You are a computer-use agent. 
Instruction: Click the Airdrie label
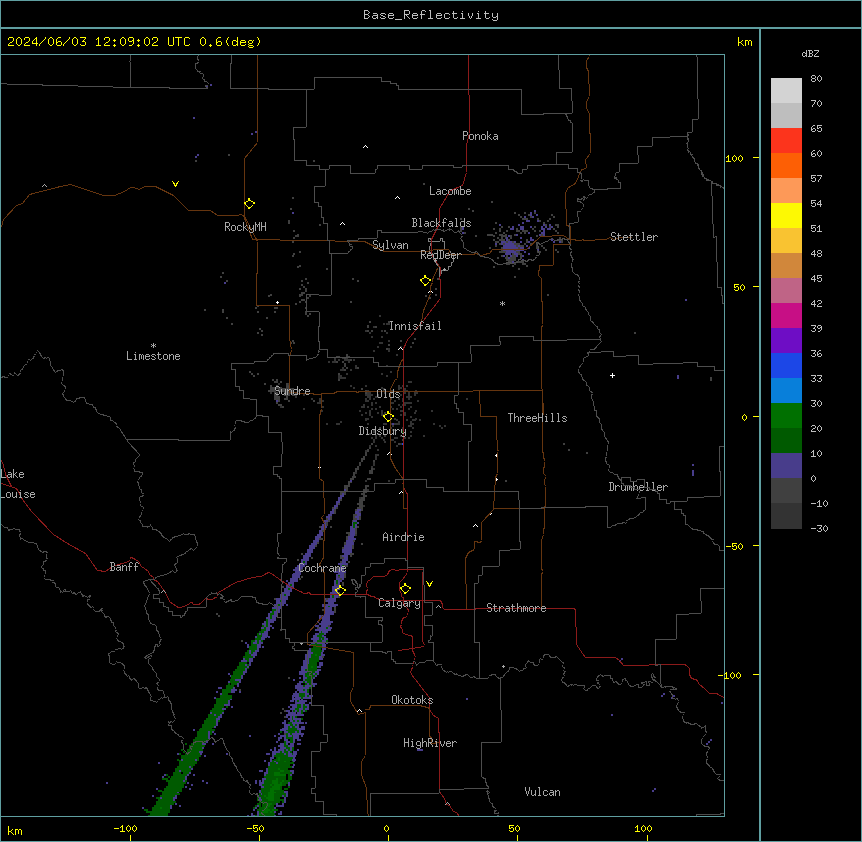coord(404,537)
